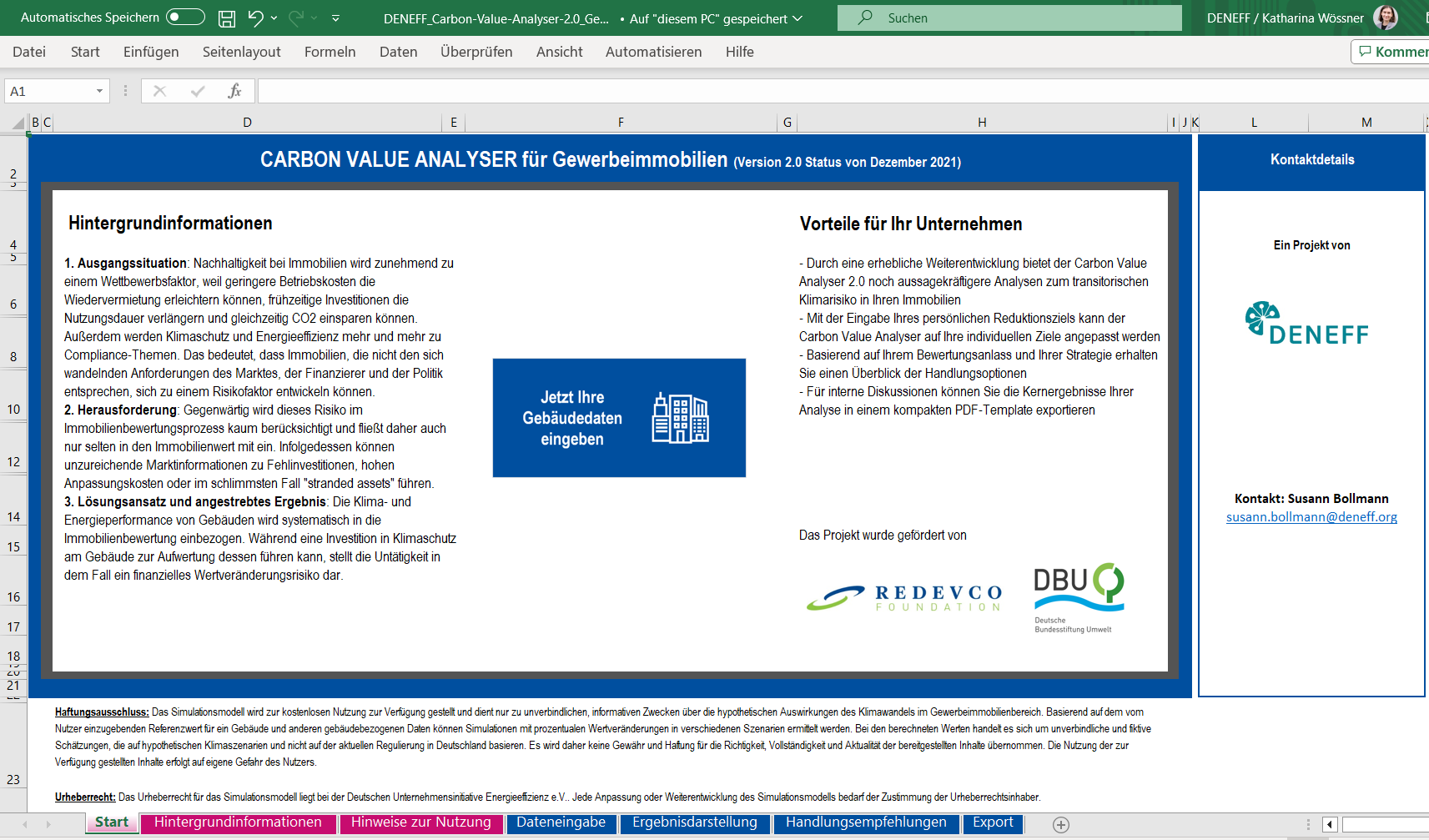
Task: Open the save location dropdown chevron
Action: point(798,18)
